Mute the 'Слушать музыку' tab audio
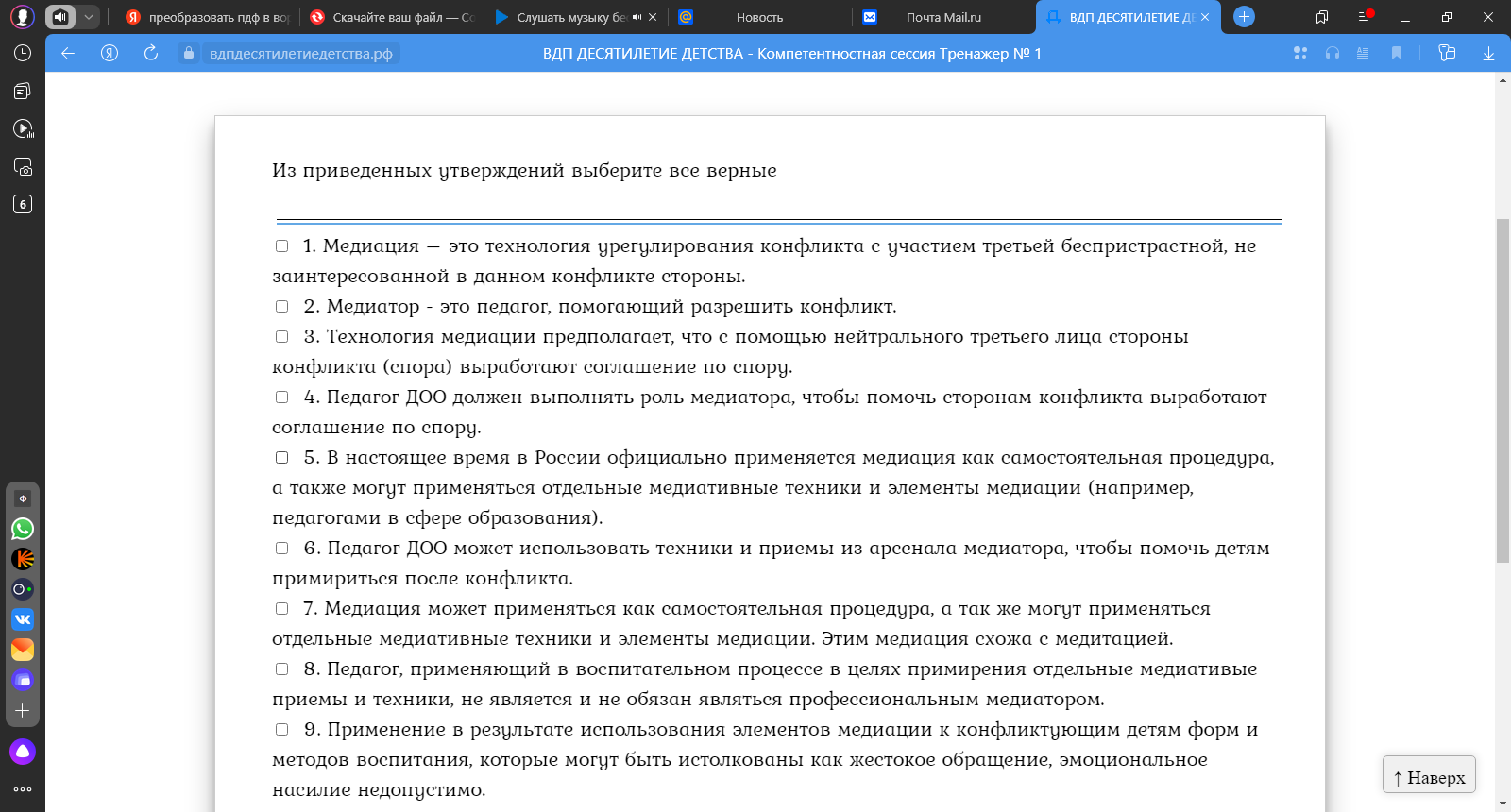Image resolution: width=1511 pixels, height=812 pixels. click(x=637, y=17)
